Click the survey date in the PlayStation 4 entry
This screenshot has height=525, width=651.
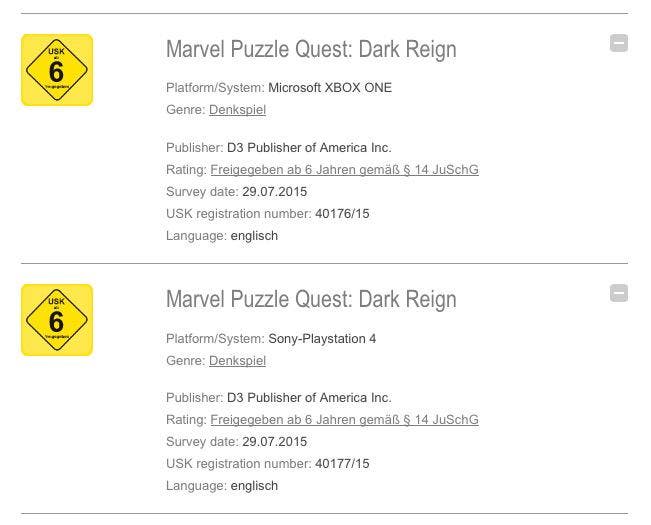coord(275,442)
